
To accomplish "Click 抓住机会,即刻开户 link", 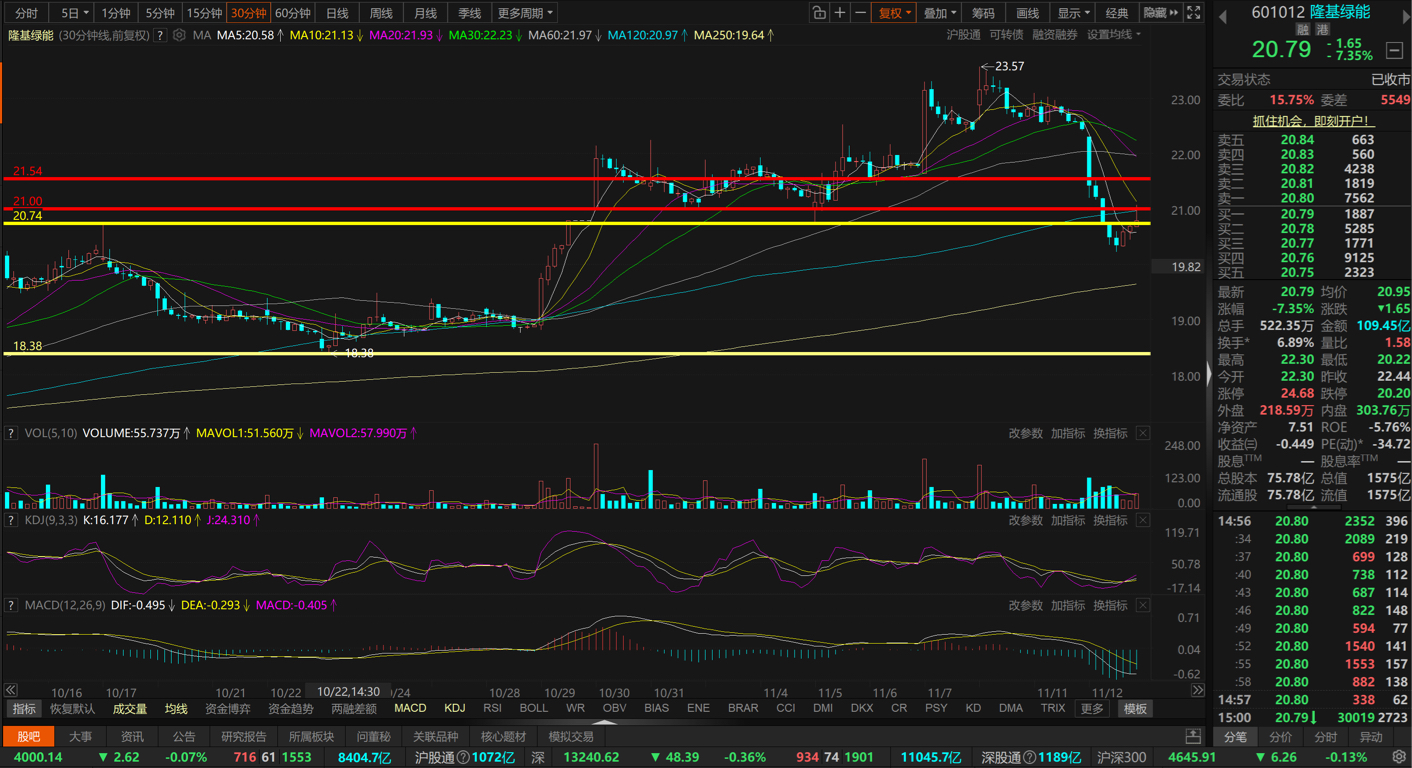I will click(1313, 120).
